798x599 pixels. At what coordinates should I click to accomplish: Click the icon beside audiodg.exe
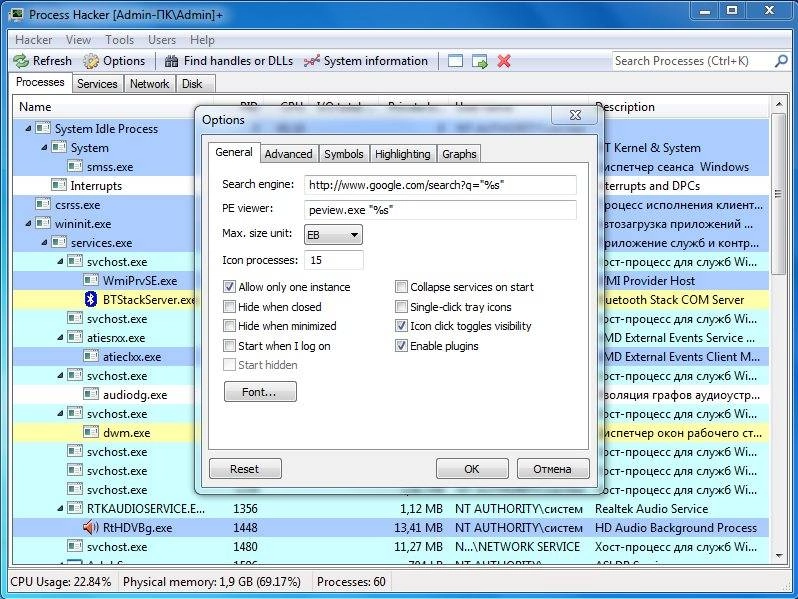point(91,394)
